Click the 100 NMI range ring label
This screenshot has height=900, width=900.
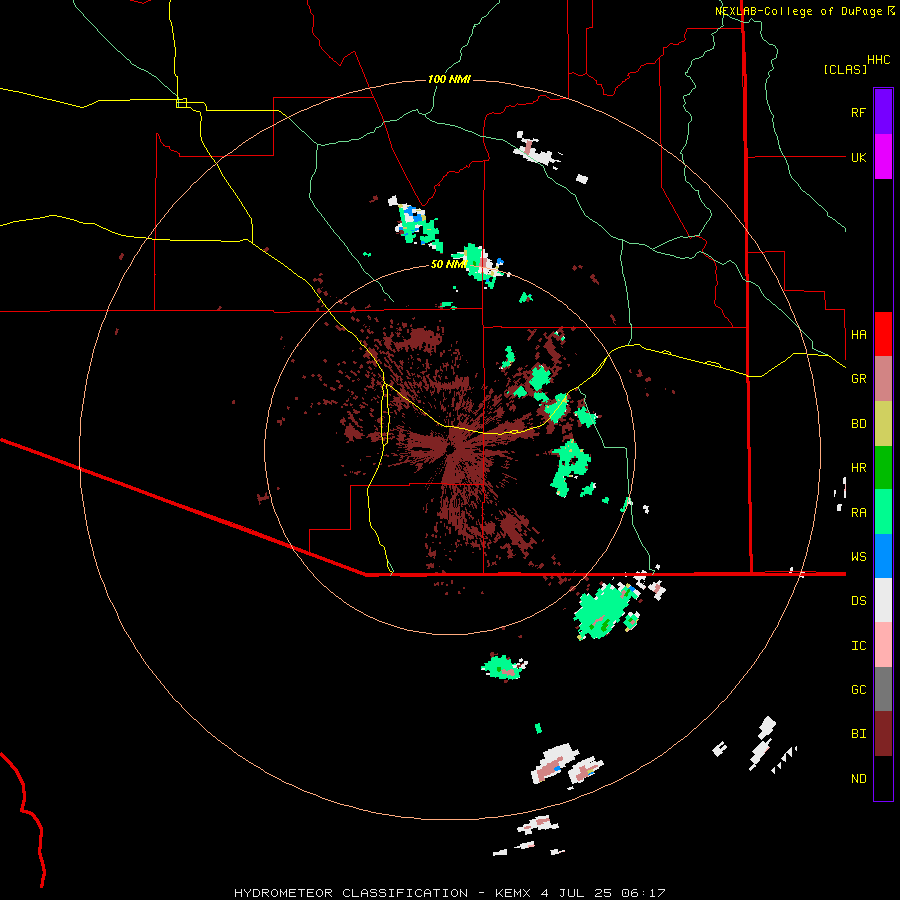(x=449, y=79)
